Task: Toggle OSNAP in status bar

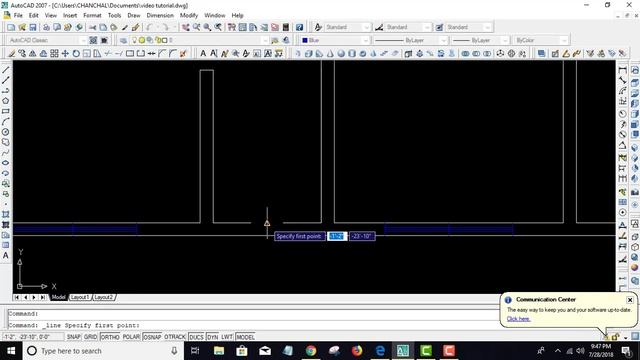Action: (x=152, y=337)
